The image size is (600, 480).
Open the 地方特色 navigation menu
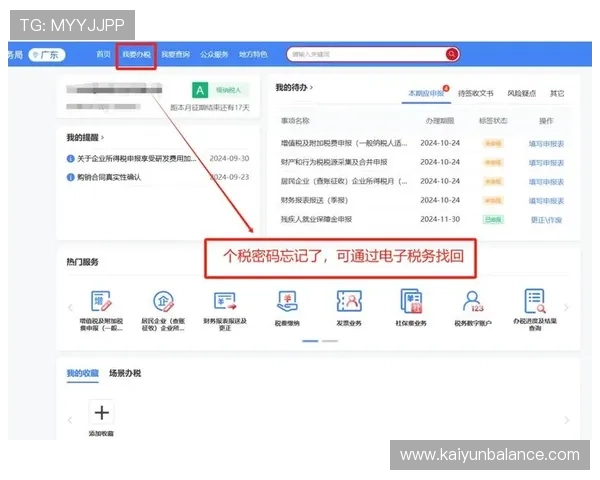coord(253,55)
